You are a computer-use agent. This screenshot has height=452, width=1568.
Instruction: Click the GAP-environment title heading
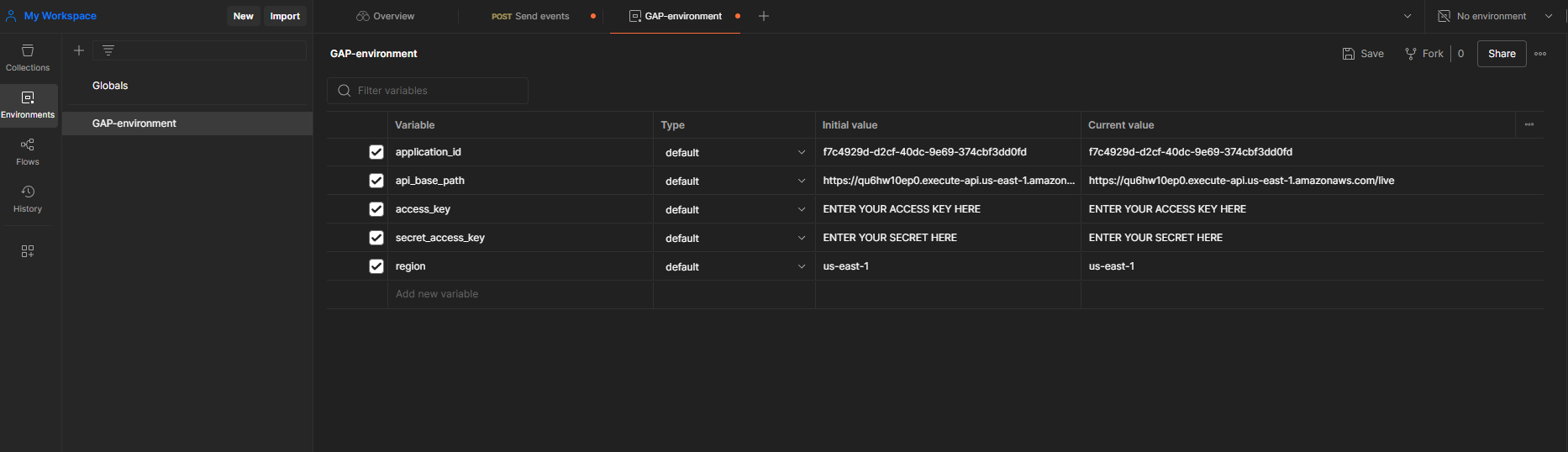click(374, 54)
